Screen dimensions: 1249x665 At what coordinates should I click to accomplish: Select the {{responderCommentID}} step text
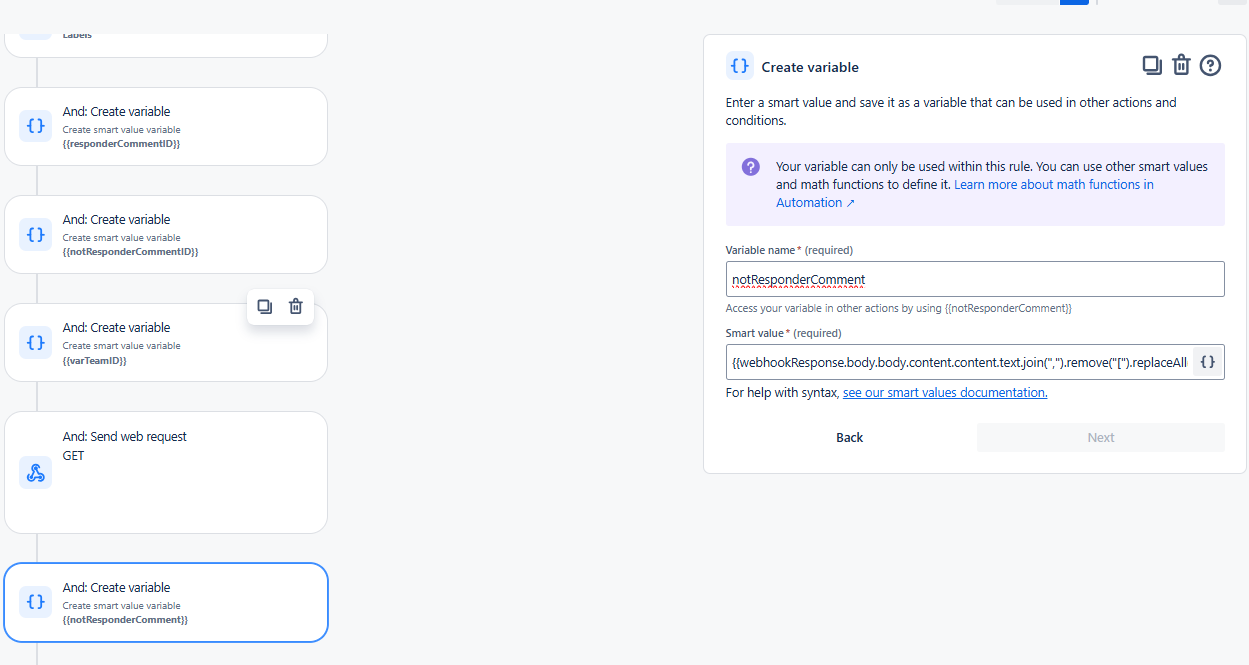[x=121, y=144]
